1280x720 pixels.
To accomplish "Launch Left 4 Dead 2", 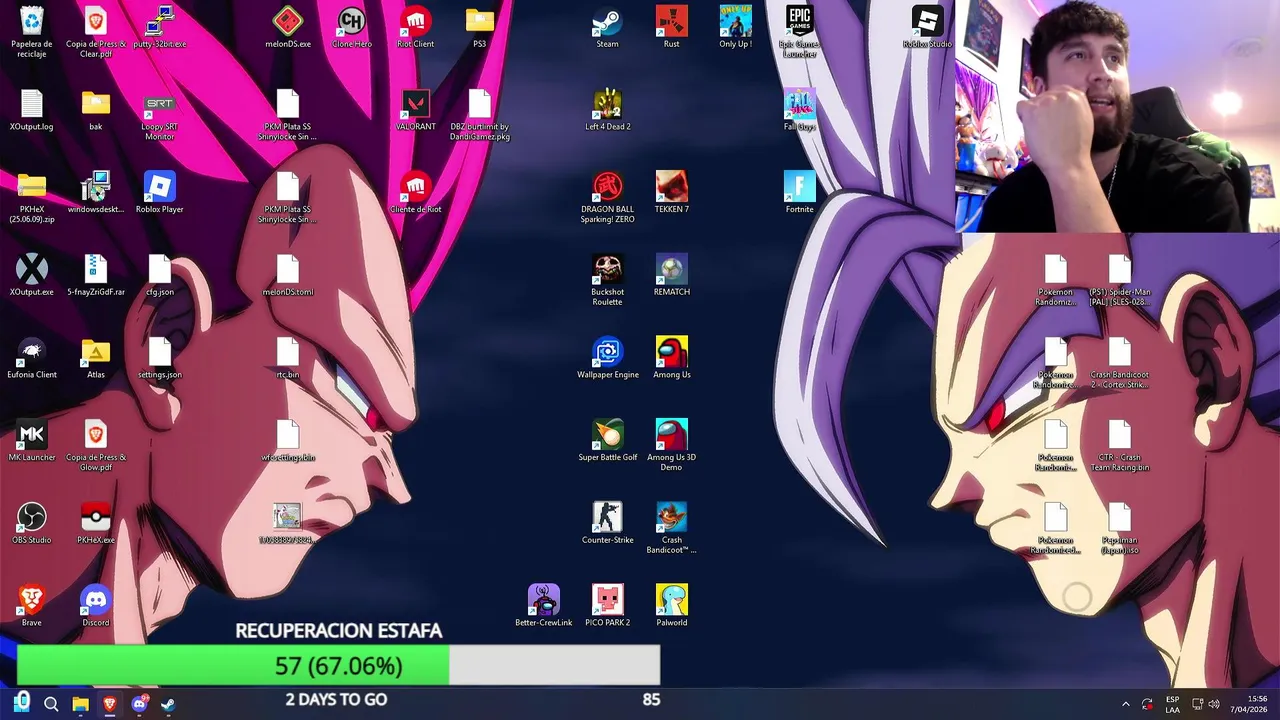I will click(607, 110).
